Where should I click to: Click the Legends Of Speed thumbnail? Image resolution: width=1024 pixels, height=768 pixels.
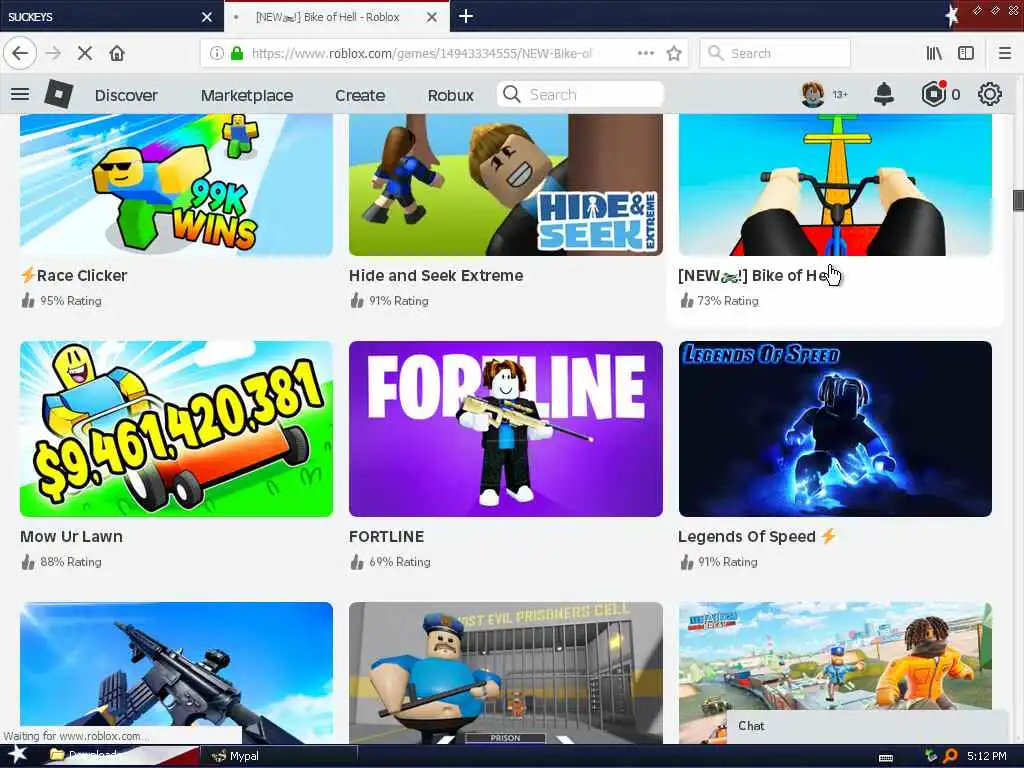pyautogui.click(x=835, y=429)
